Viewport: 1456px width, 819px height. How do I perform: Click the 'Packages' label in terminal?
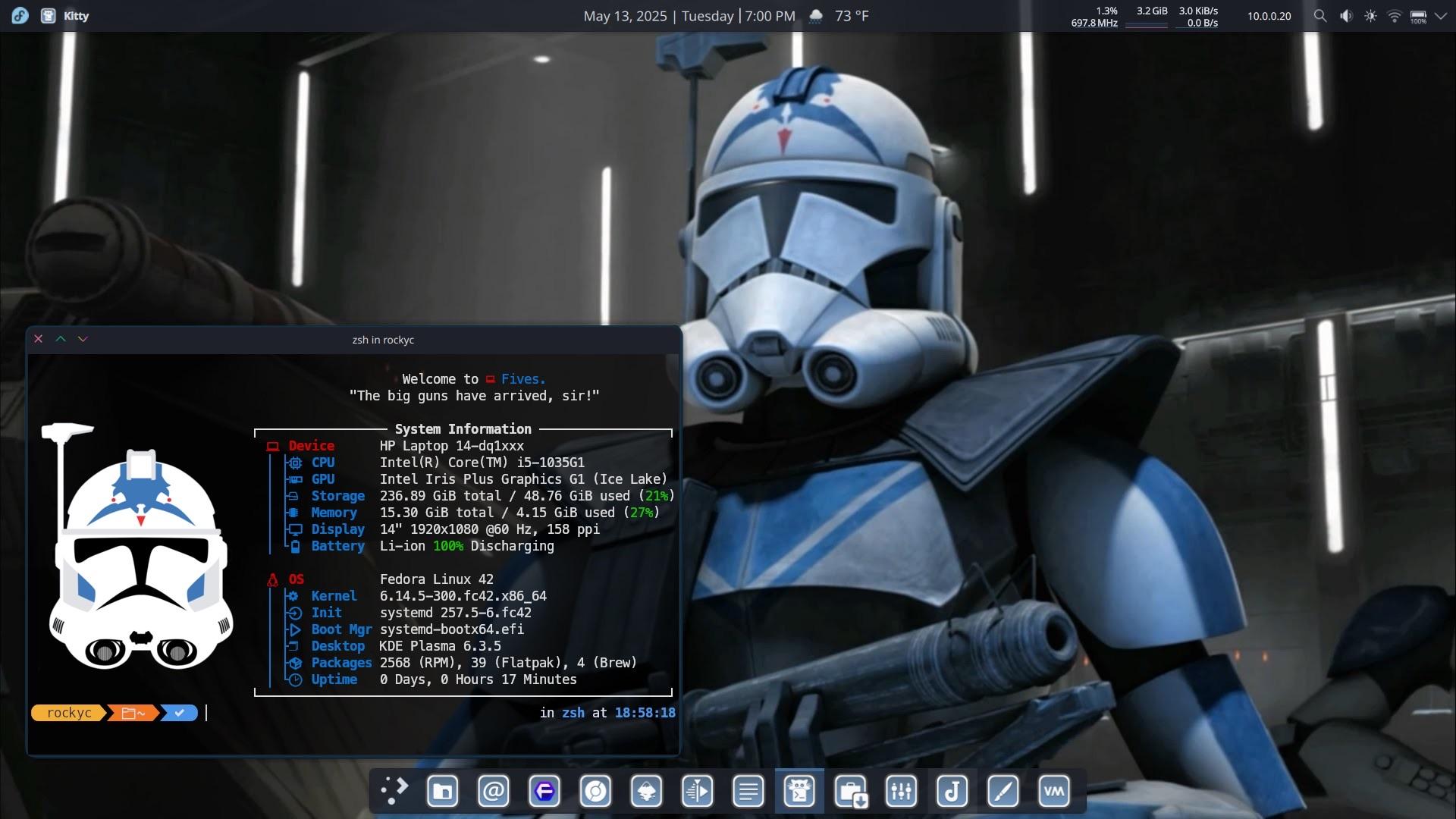click(x=342, y=663)
